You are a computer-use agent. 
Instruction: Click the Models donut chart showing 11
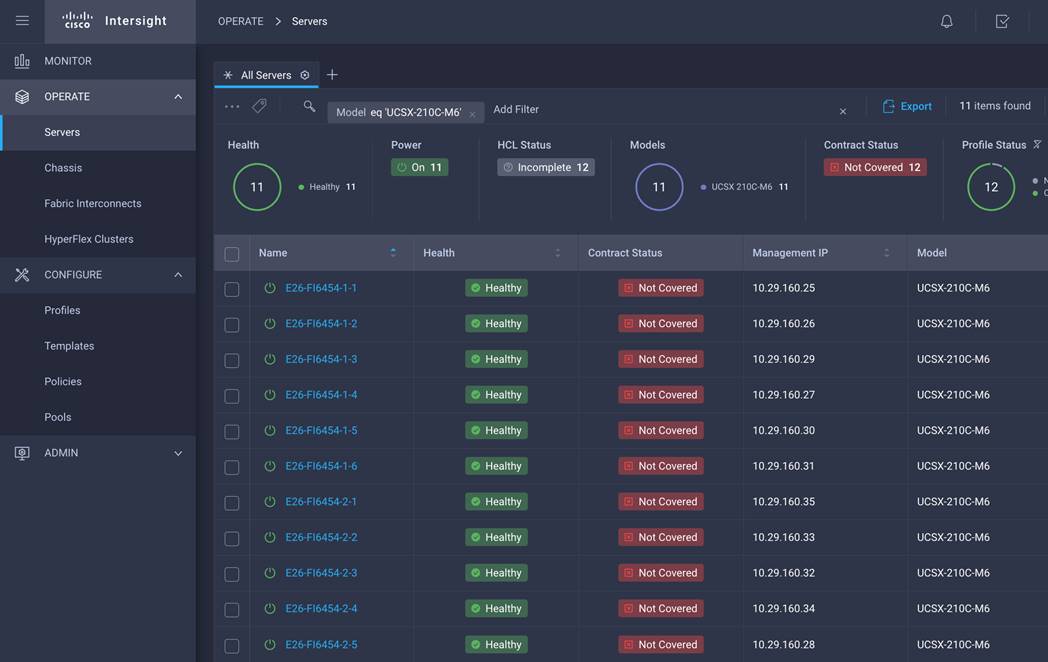(659, 187)
